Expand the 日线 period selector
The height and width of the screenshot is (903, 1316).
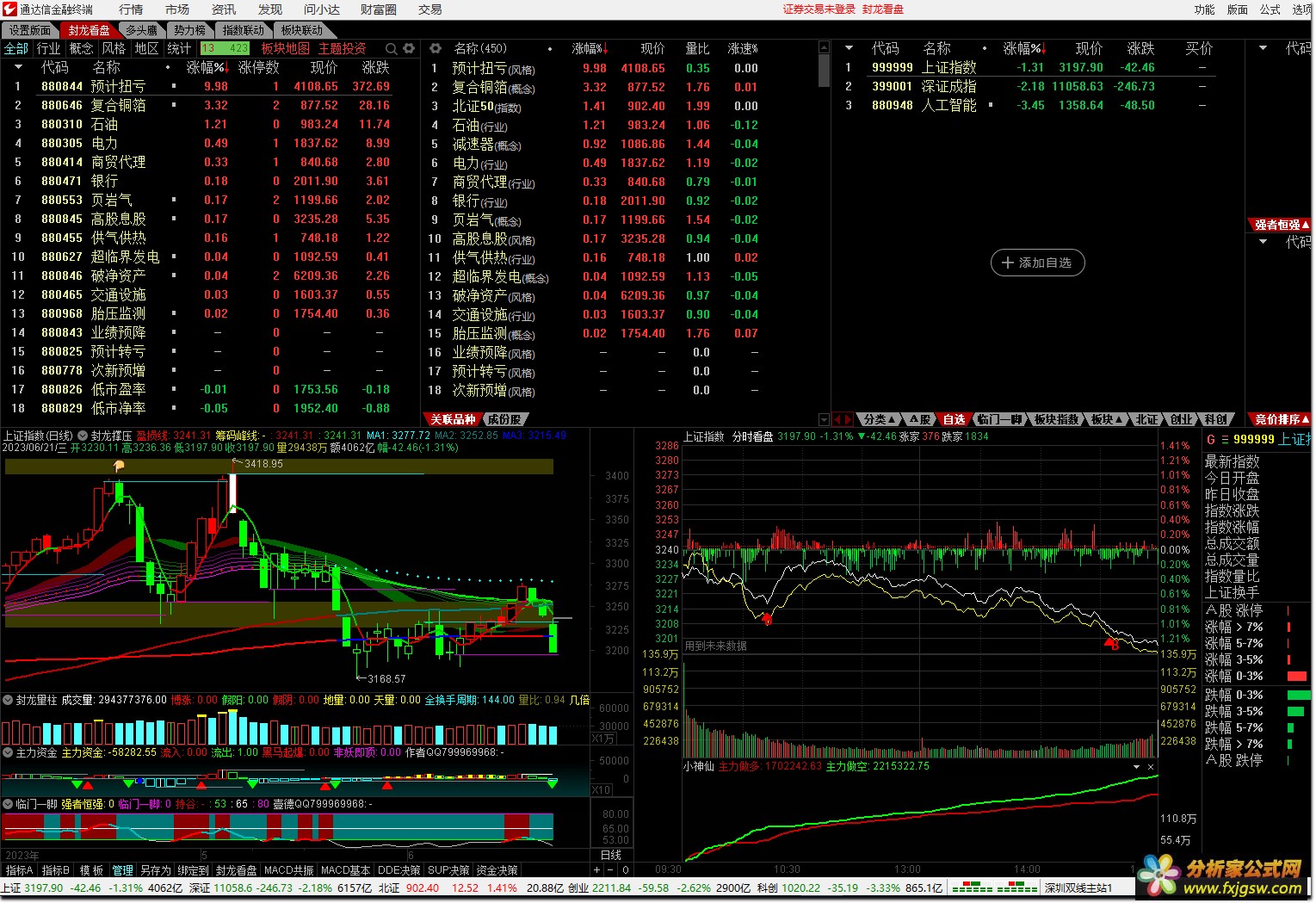(611, 855)
